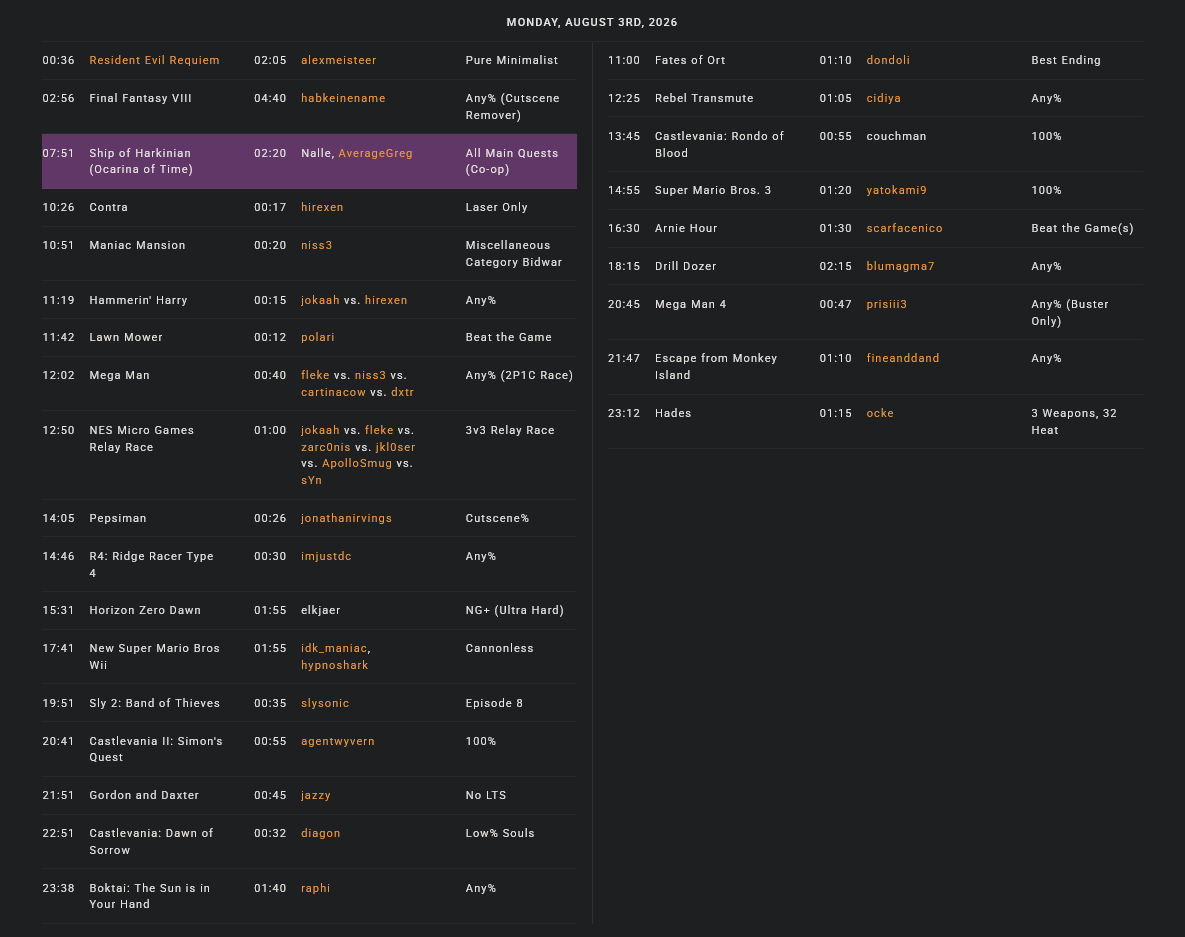Click the scarfacenico runner link
This screenshot has height=937, width=1185.
905,228
